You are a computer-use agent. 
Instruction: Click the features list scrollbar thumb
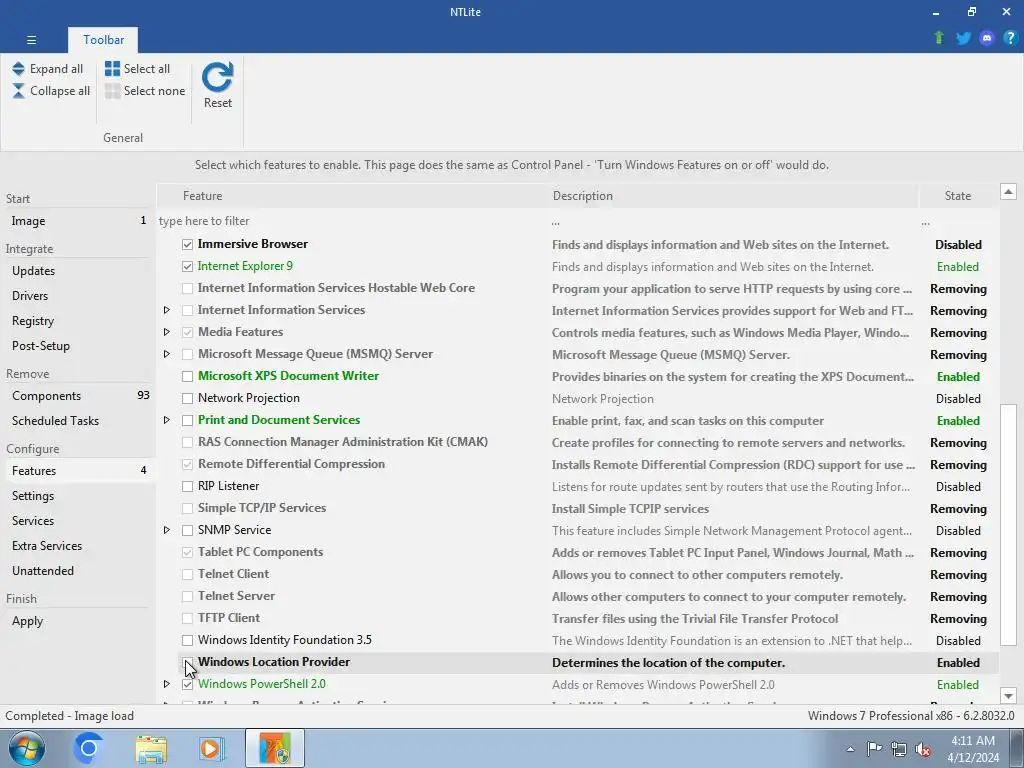(1008, 524)
